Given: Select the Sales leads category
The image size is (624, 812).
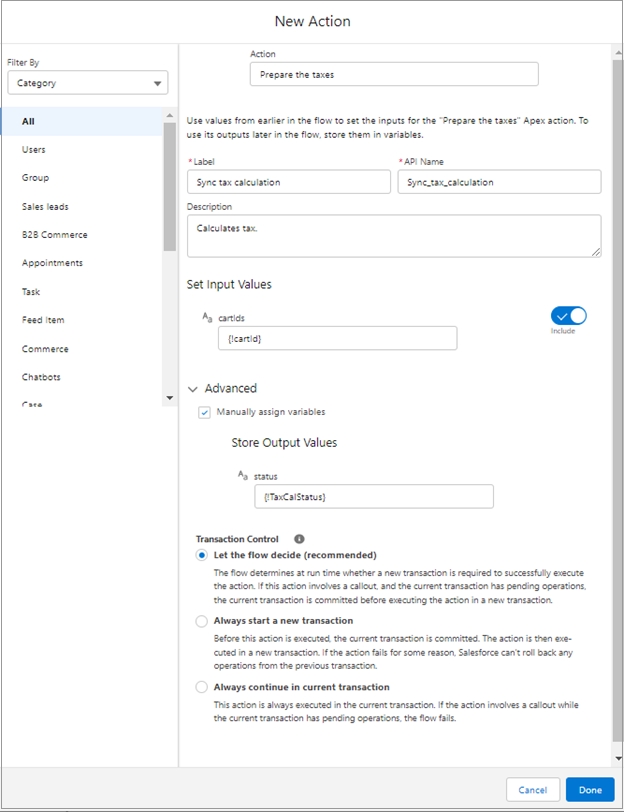Looking at the screenshot, I should [x=45, y=206].
